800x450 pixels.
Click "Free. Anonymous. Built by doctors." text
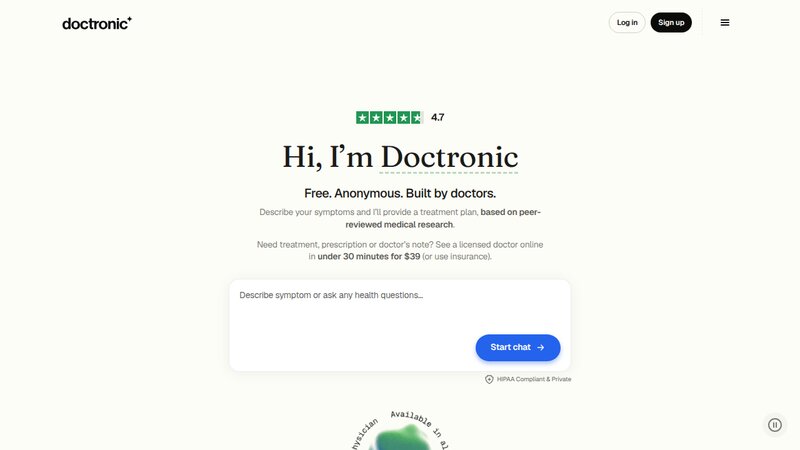coord(400,193)
